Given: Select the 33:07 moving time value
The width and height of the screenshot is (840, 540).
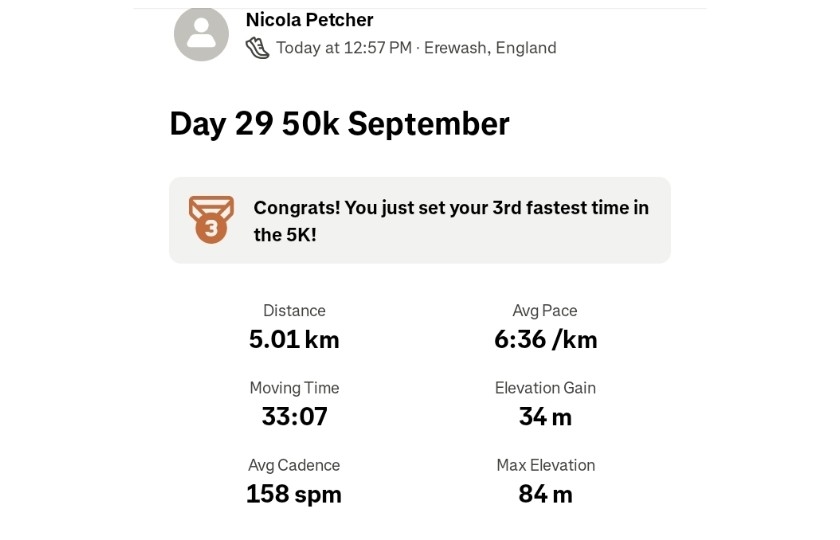Looking at the screenshot, I should pos(294,417).
